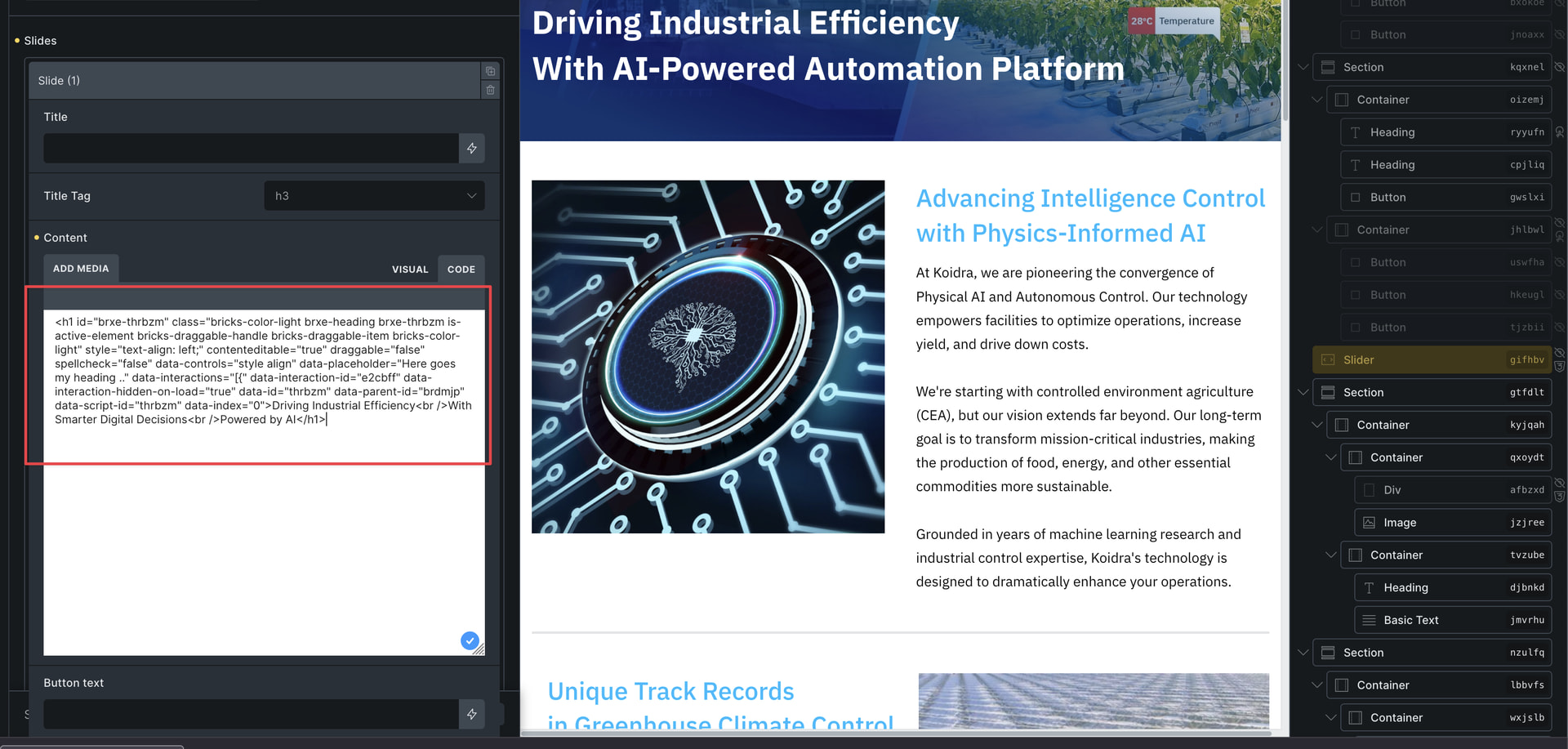The width and height of the screenshot is (1568, 749).
Task: Click the dynamic data bolt beside Title field
Action: tap(472, 149)
